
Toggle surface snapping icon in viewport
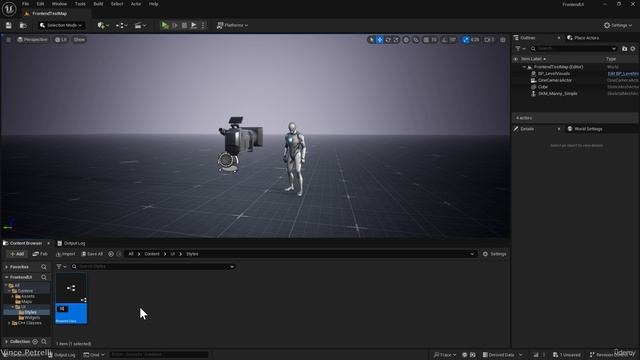tap(416, 40)
